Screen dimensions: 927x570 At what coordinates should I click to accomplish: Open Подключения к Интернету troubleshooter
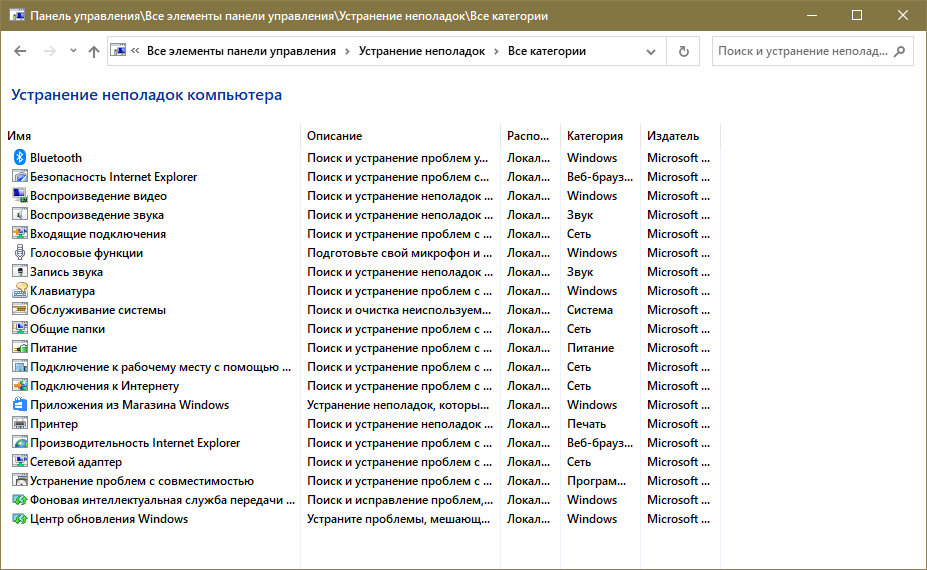point(104,386)
